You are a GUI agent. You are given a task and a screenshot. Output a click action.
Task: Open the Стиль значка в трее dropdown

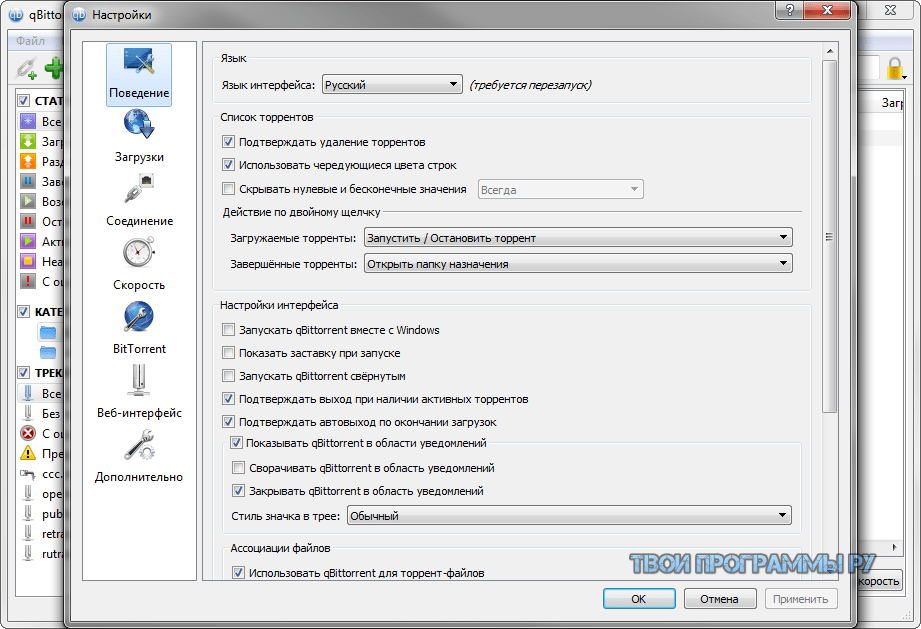[569, 516]
